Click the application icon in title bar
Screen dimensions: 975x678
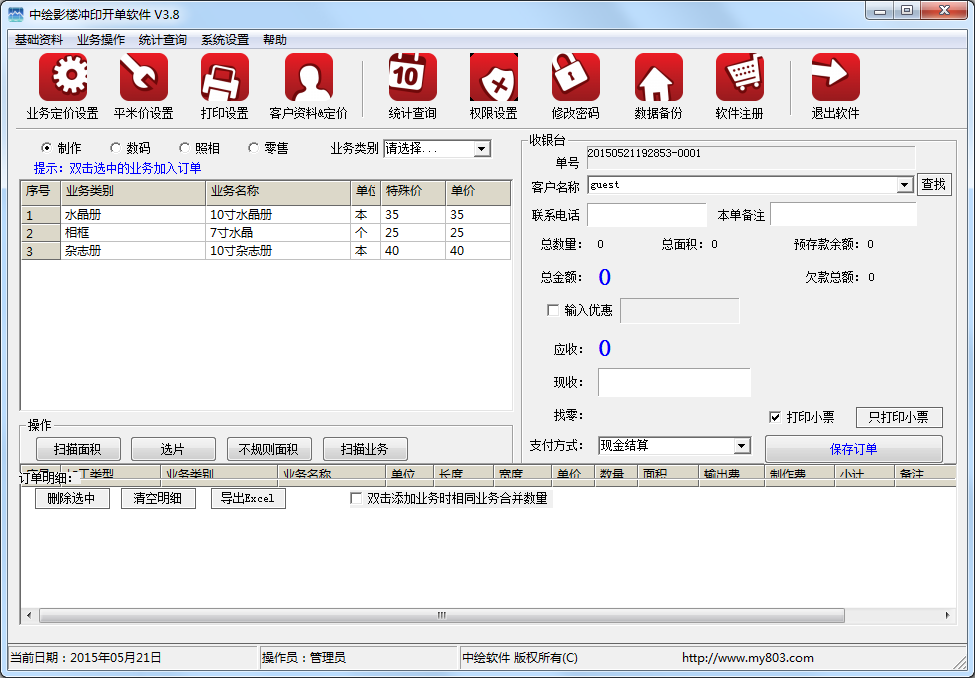16,14
